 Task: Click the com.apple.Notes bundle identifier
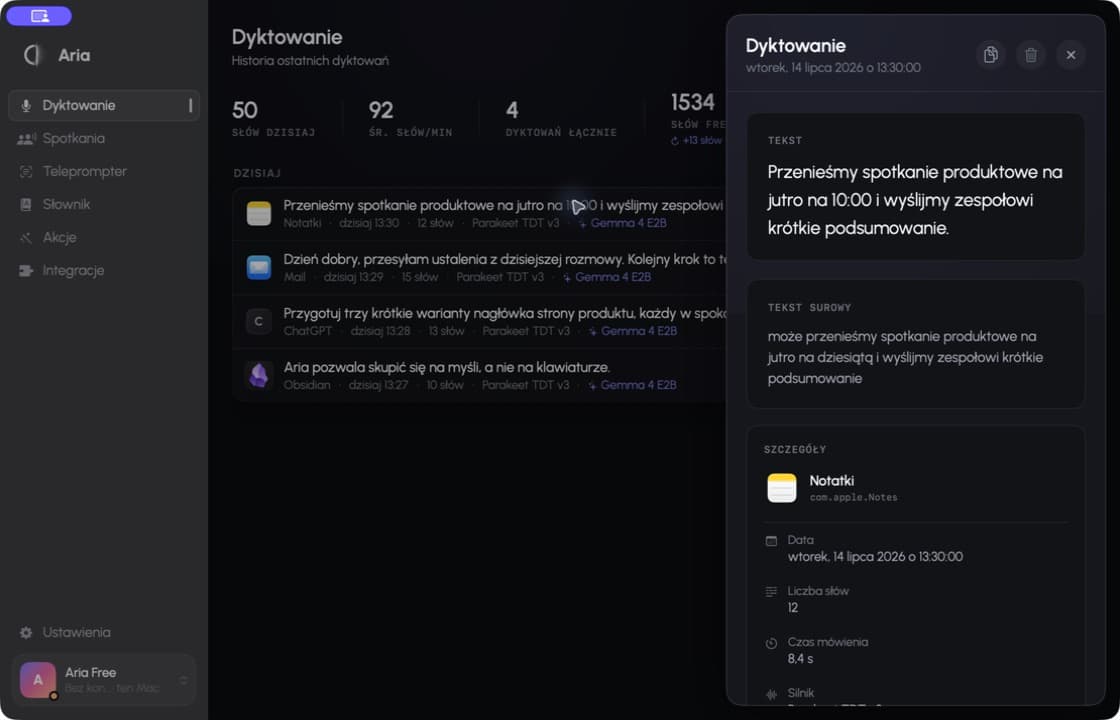tap(854, 498)
